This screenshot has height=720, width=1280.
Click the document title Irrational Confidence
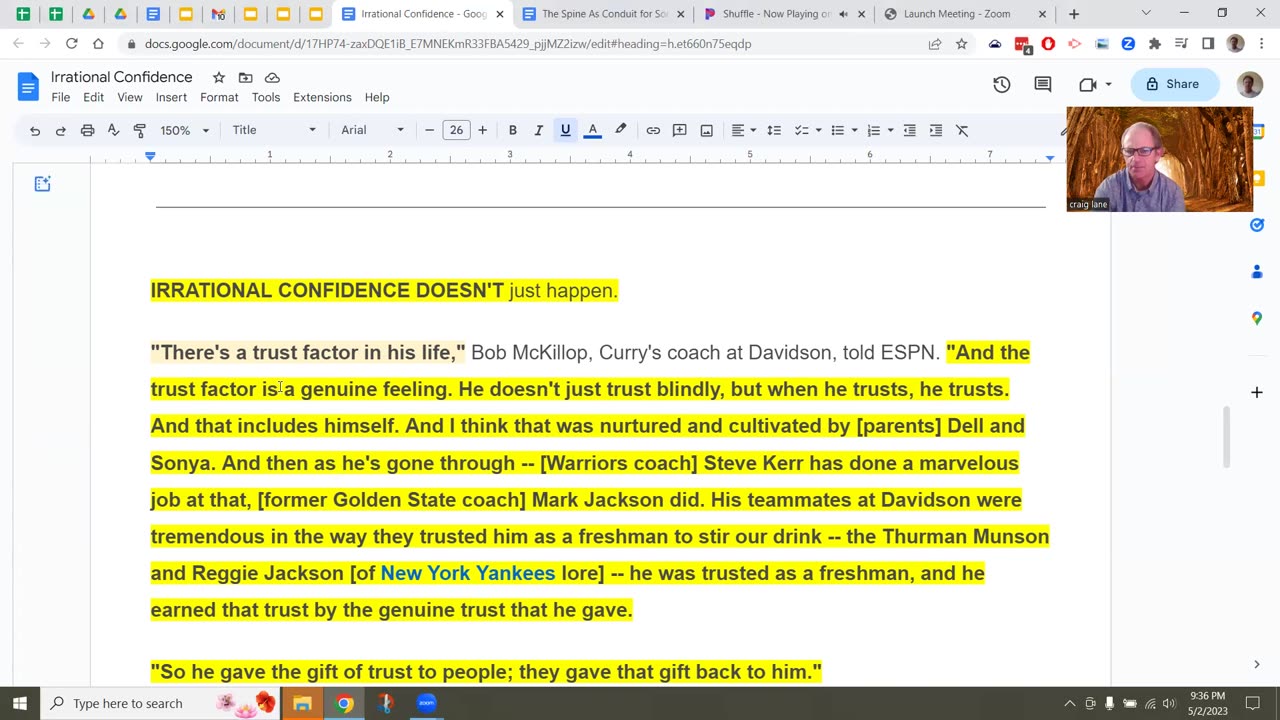(121, 77)
